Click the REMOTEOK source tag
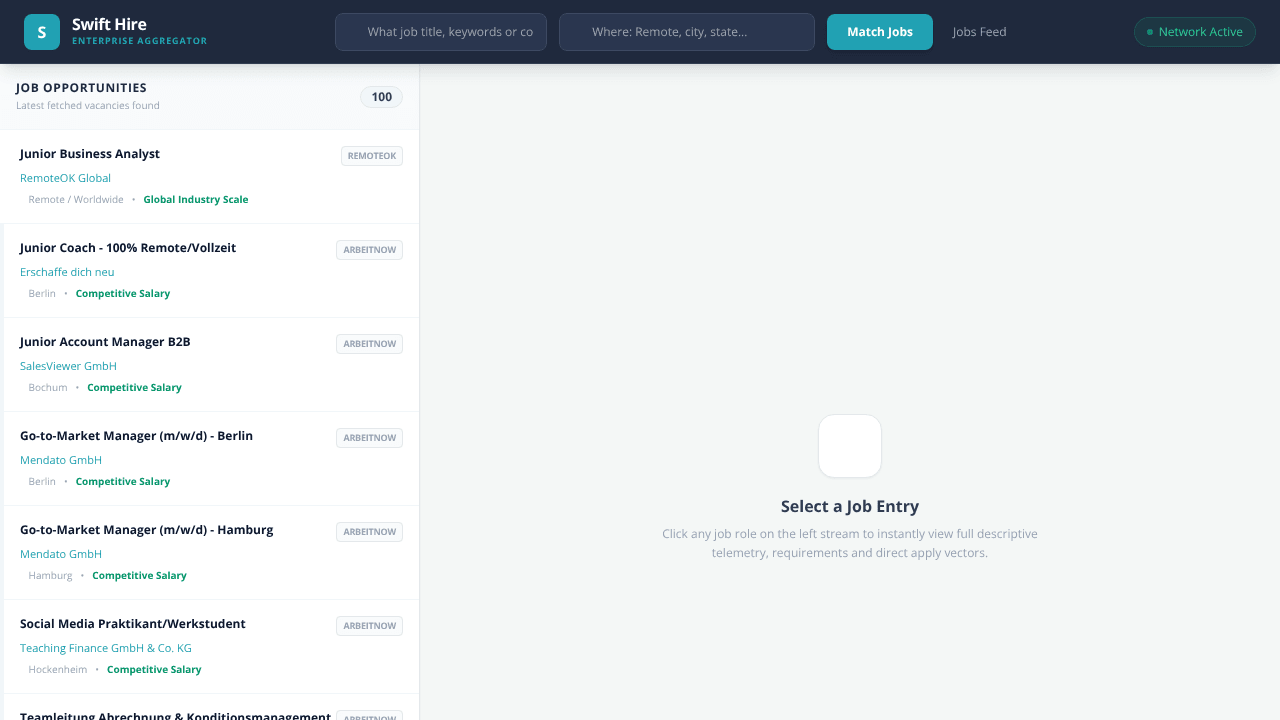Viewport: 1280px width, 720px height. (372, 156)
